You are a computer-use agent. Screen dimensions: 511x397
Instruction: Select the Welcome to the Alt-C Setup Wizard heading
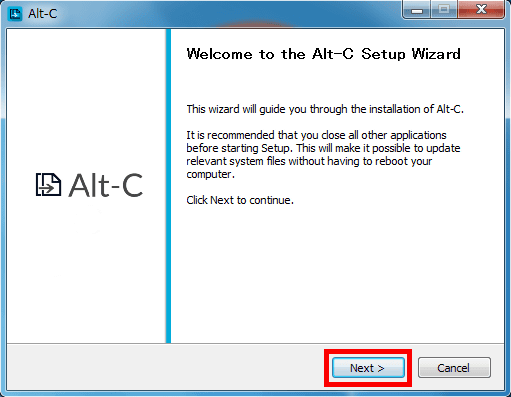pyautogui.click(x=324, y=54)
